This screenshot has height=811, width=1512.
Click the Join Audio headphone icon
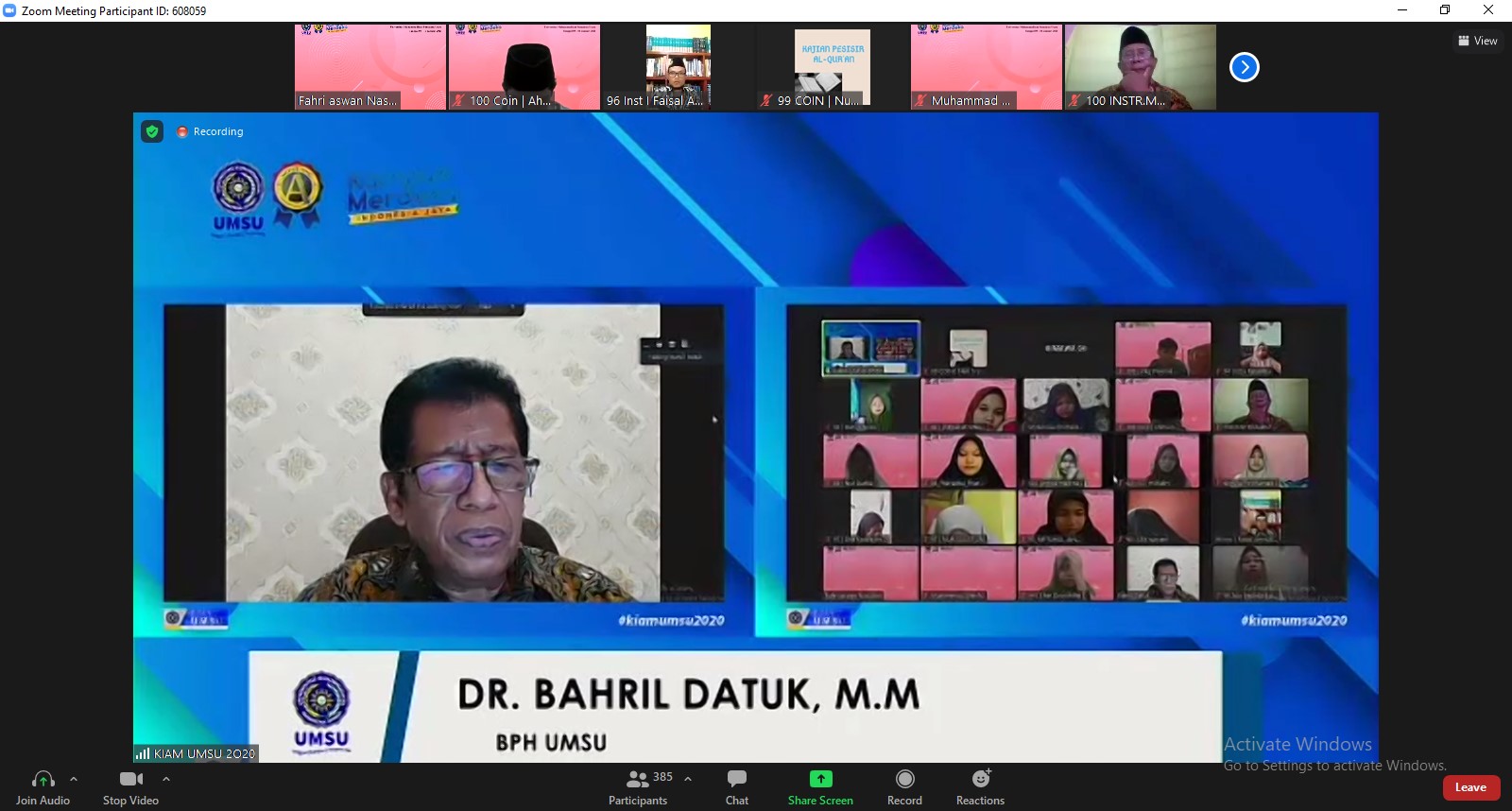[x=43, y=780]
